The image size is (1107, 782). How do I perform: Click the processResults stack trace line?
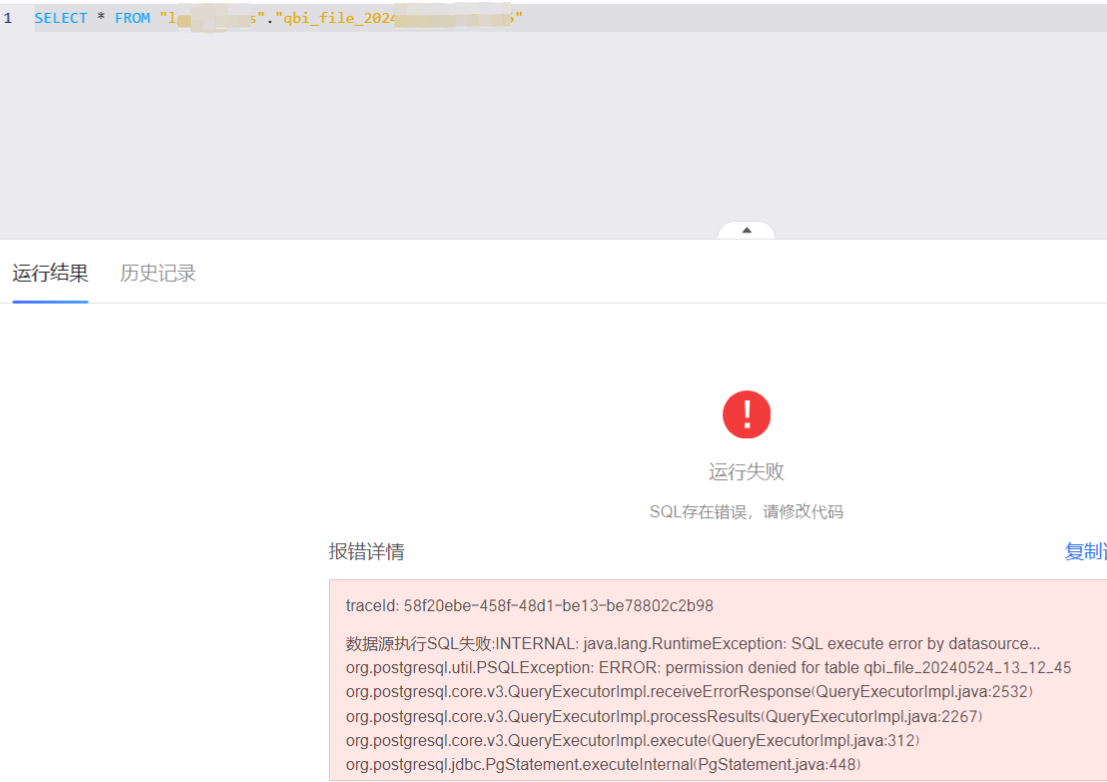(664, 716)
